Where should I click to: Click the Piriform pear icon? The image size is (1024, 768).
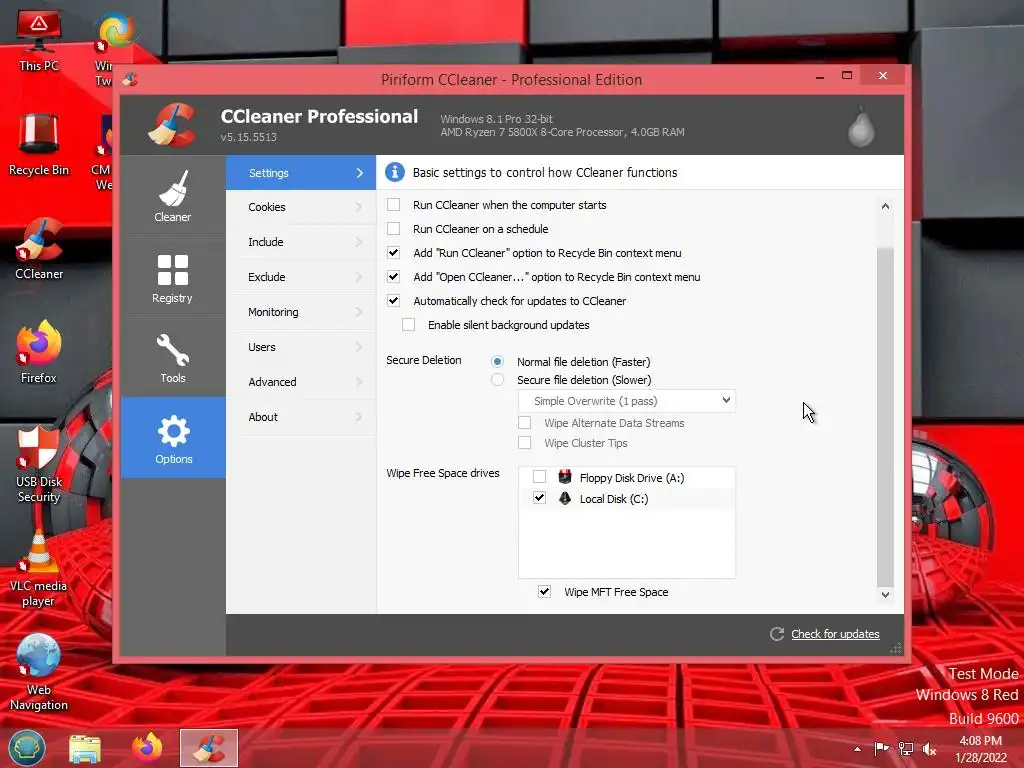[861, 127]
